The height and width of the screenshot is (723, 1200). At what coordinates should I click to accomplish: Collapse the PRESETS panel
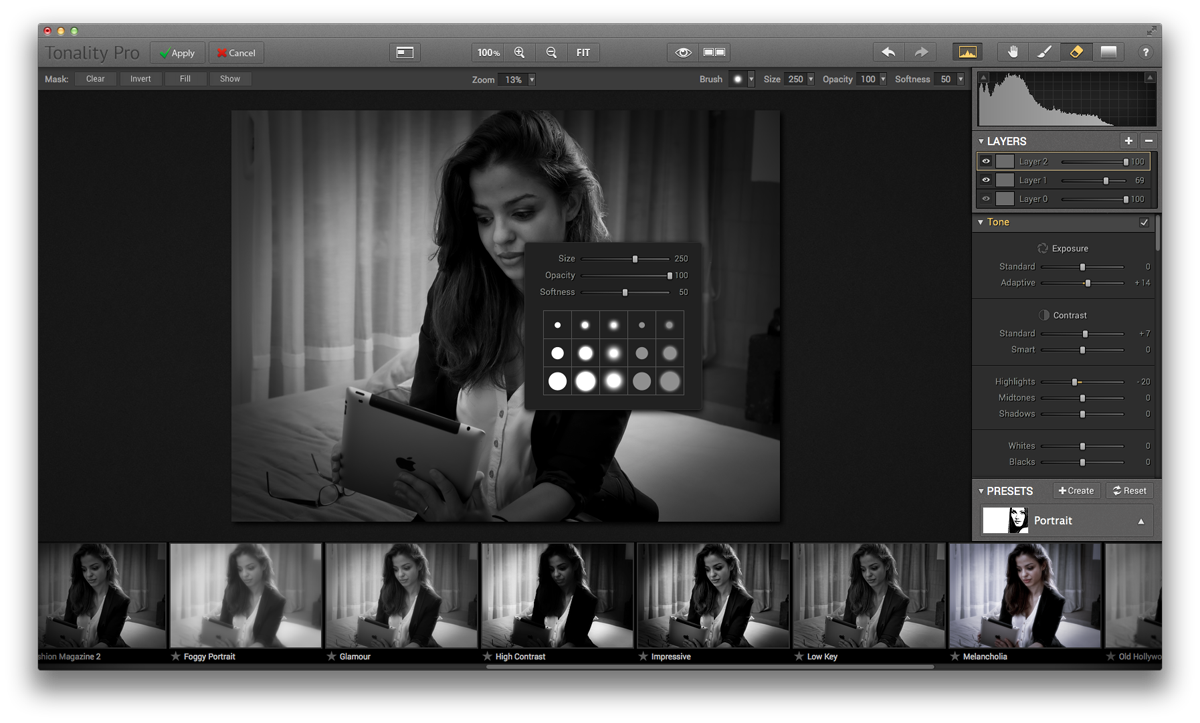coord(981,491)
